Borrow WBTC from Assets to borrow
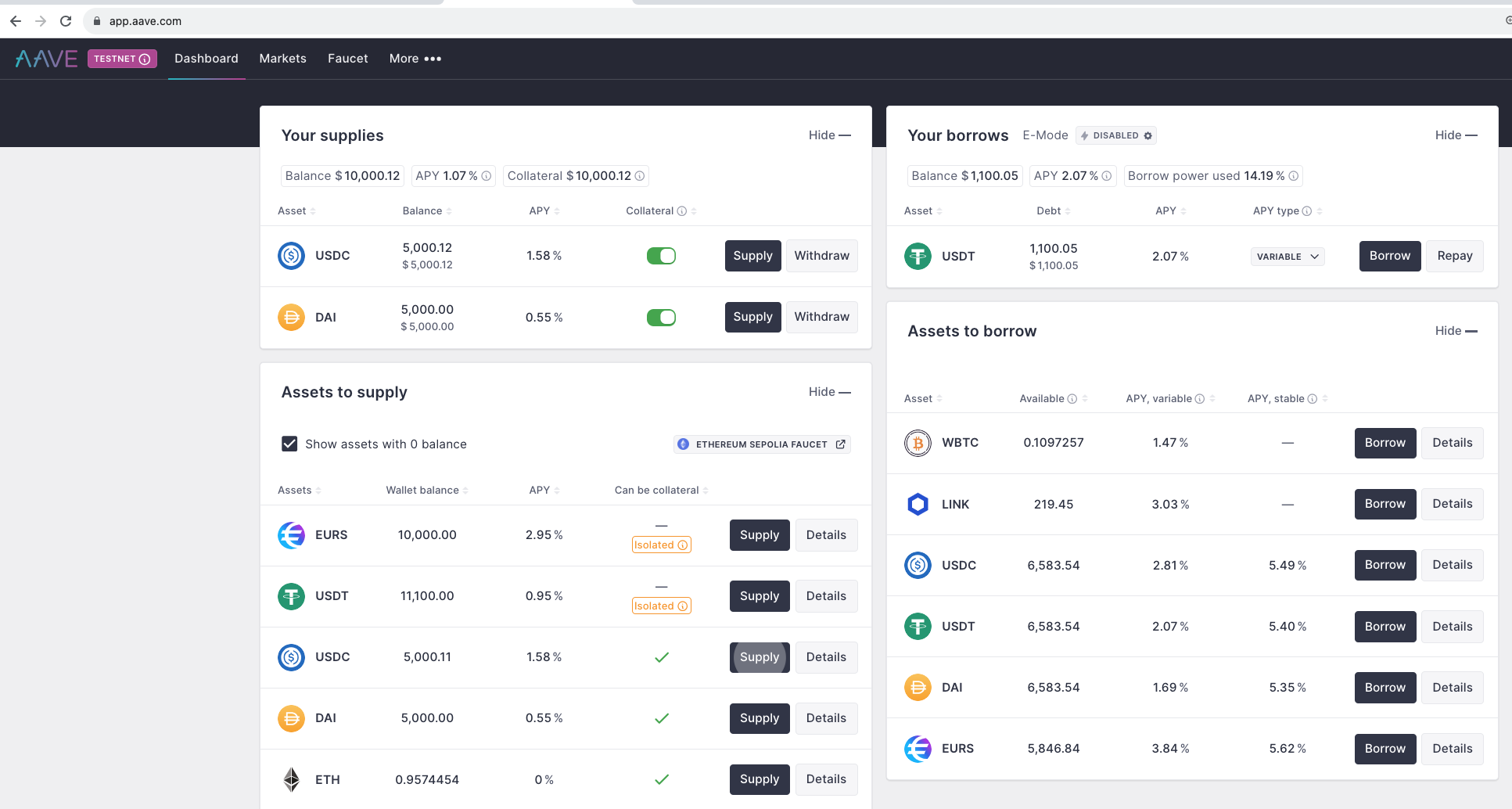Viewport: 1512px width, 809px height. pyautogui.click(x=1385, y=443)
